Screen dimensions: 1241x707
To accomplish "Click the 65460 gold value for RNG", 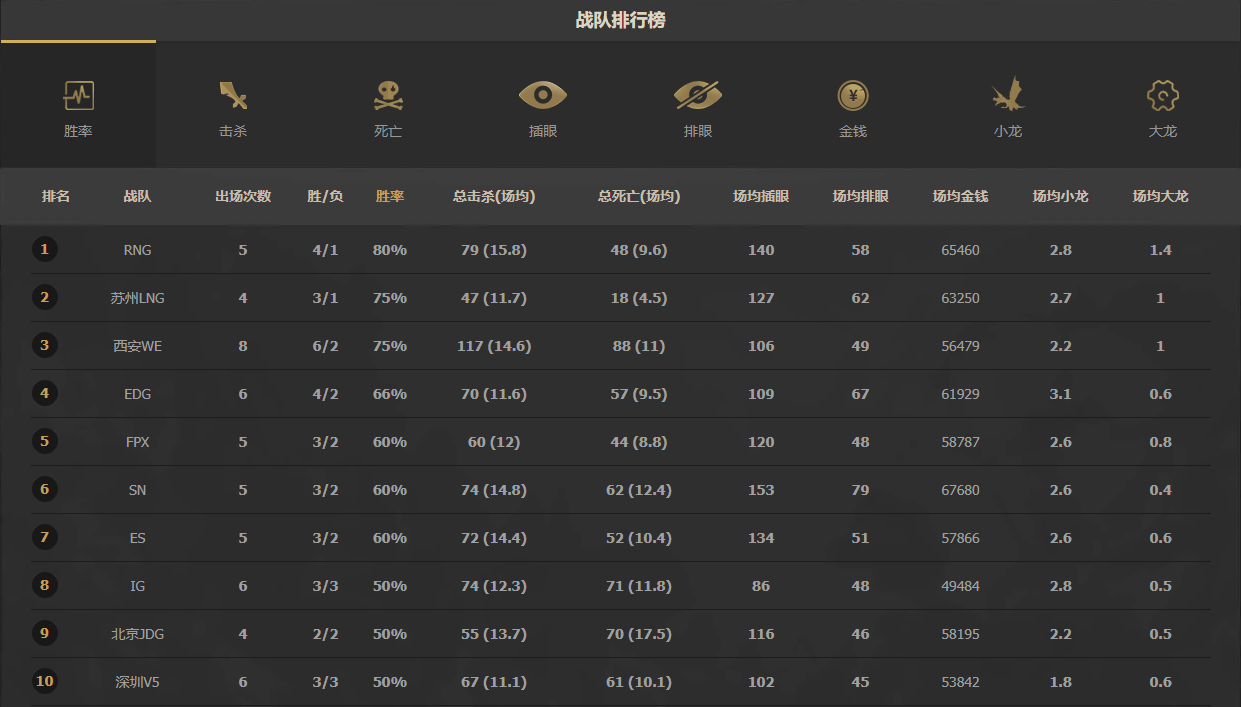I will pyautogui.click(x=961, y=250).
